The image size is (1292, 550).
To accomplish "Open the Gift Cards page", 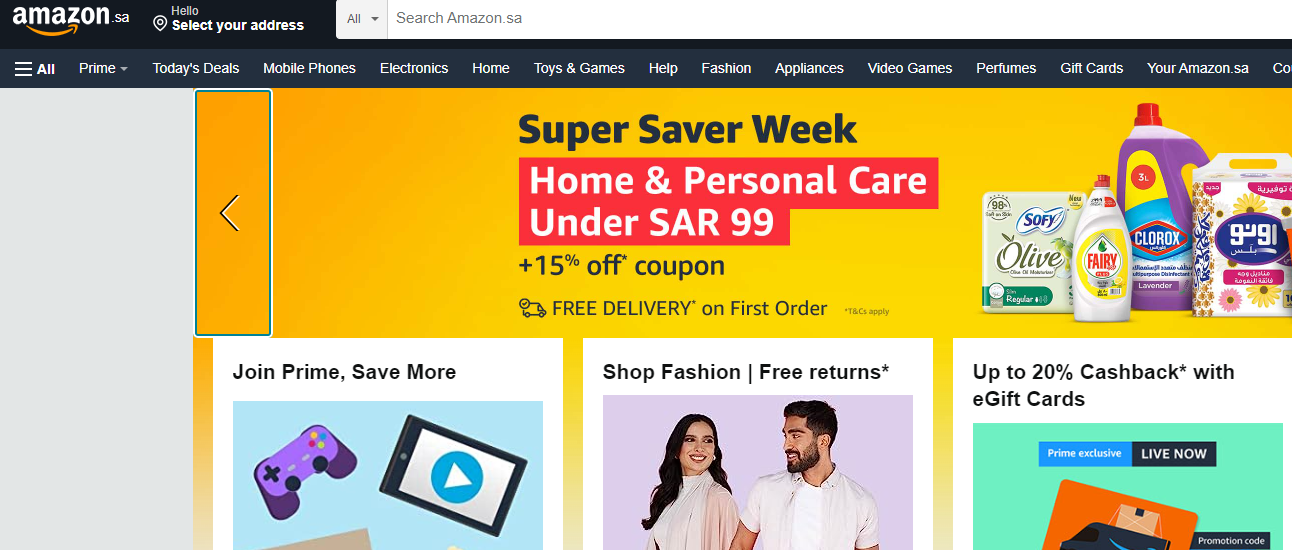I will 1092,68.
